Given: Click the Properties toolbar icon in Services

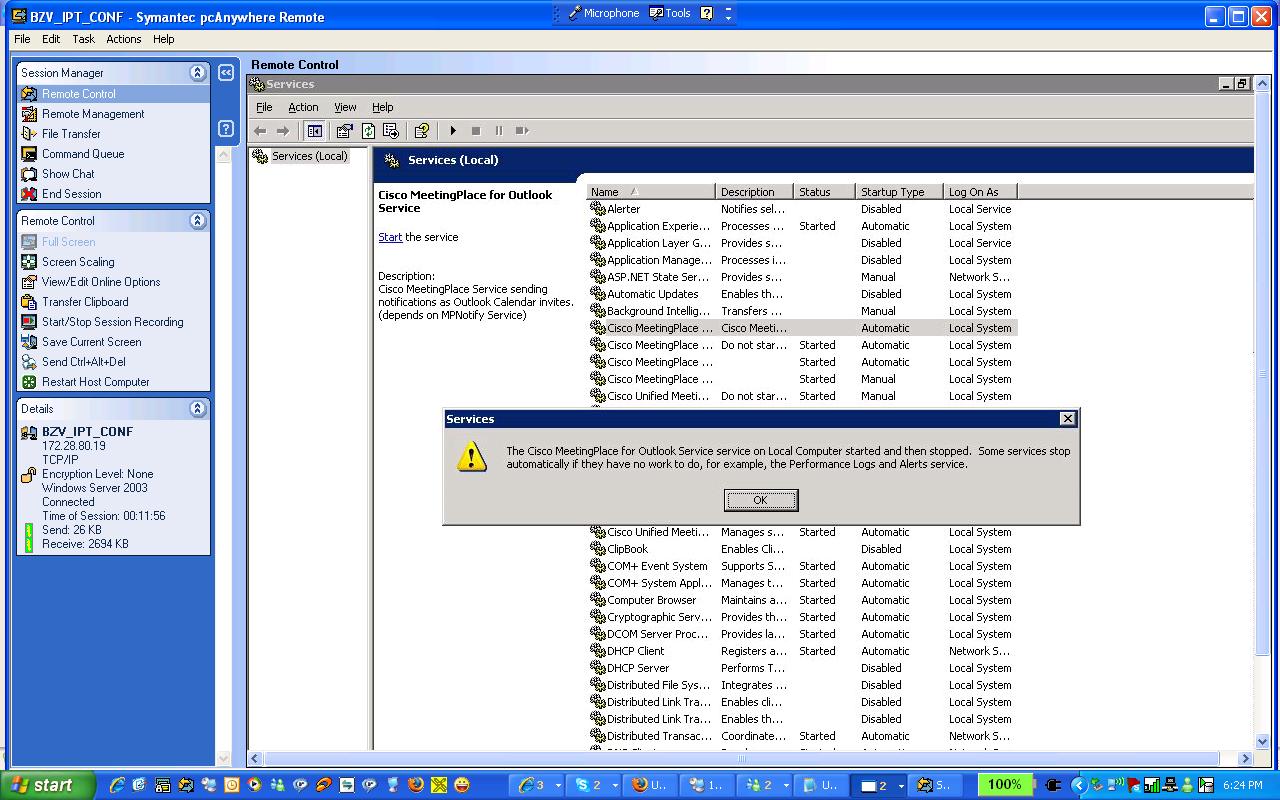Looking at the screenshot, I should [x=345, y=131].
